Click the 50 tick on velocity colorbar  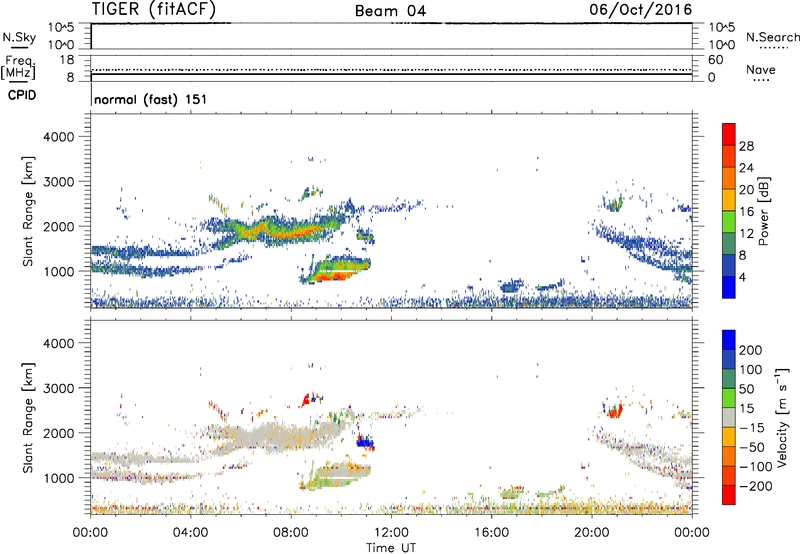coord(746,389)
